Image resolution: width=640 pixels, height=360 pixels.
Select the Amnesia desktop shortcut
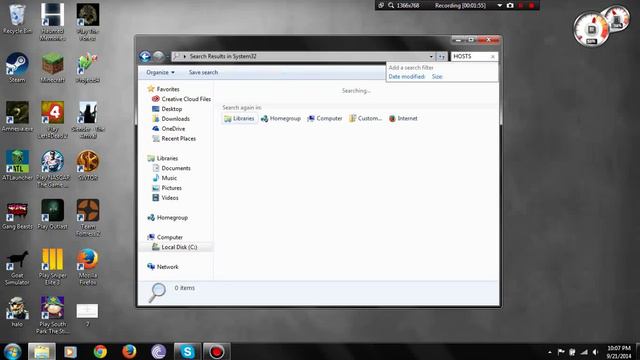pyautogui.click(x=17, y=117)
